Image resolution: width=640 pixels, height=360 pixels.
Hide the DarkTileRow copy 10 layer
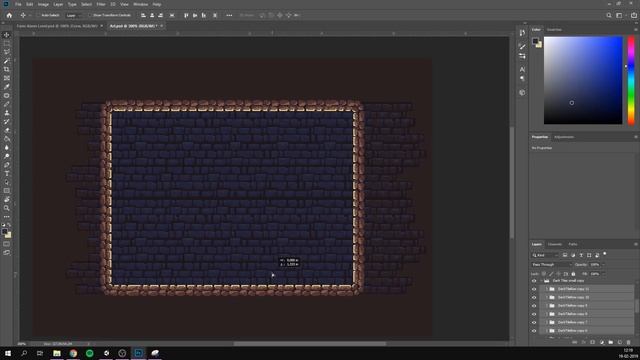[534, 297]
